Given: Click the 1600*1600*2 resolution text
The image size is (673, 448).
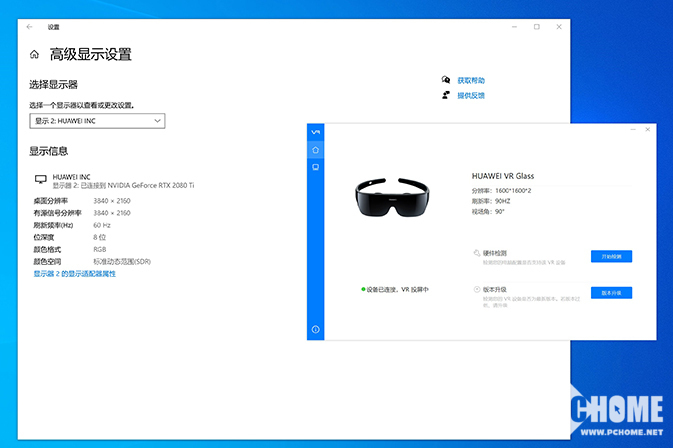Looking at the screenshot, I should click(513, 191).
